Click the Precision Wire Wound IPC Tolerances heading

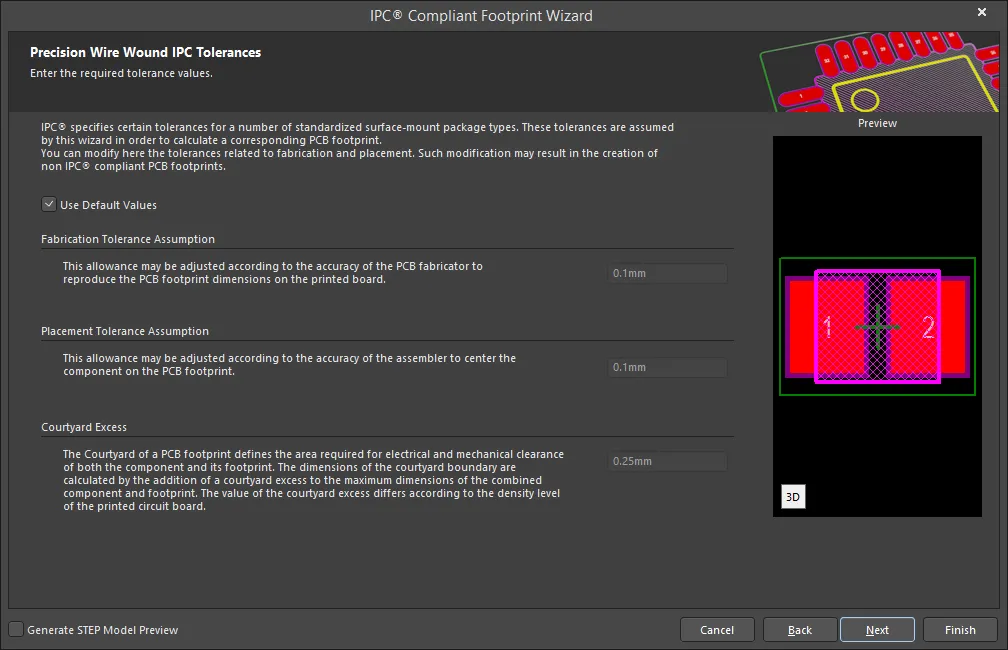coord(145,53)
